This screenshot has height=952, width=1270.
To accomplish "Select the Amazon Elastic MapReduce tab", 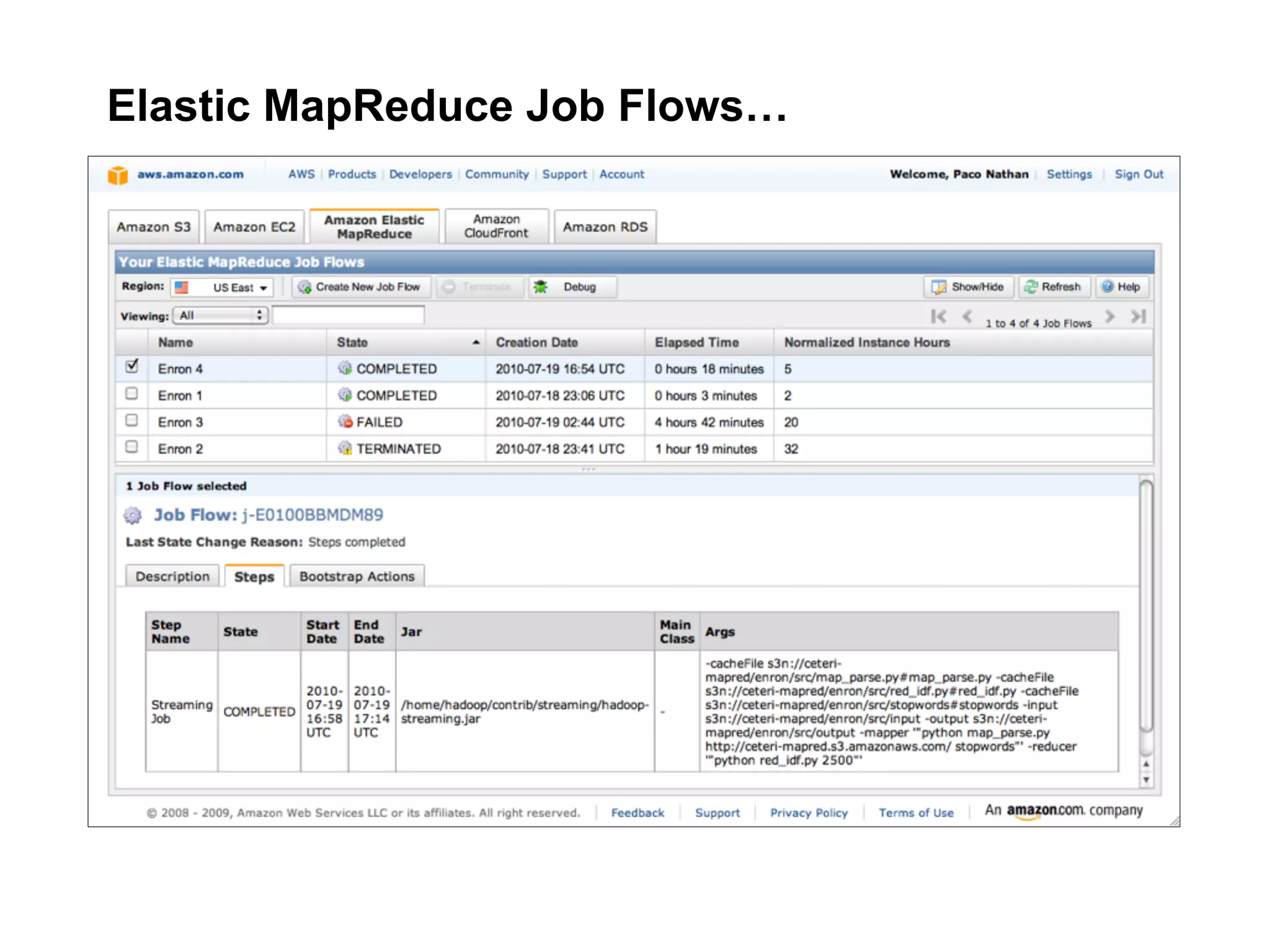I will 375,227.
